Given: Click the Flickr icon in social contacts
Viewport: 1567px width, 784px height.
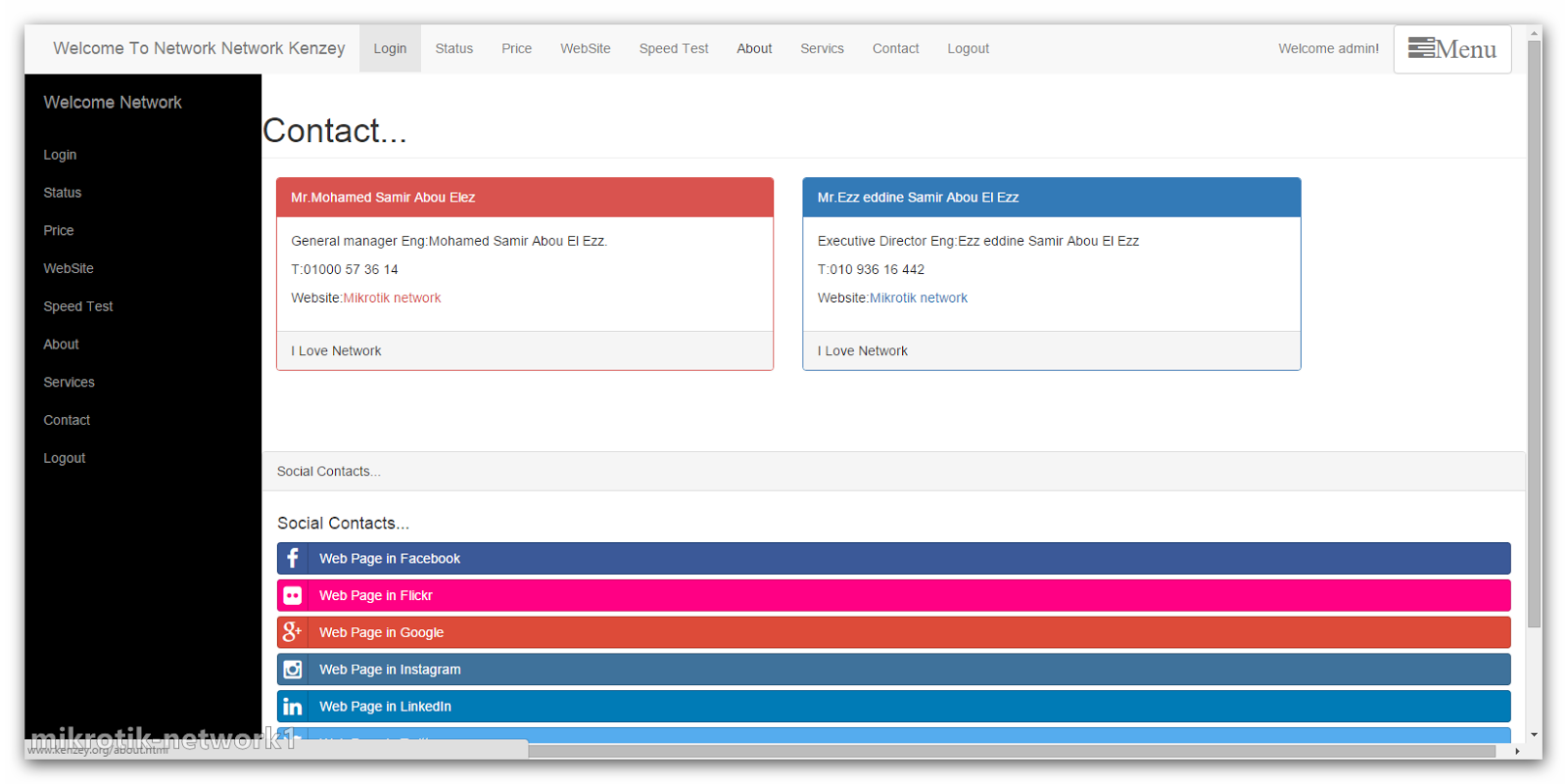Looking at the screenshot, I should pyautogui.click(x=292, y=595).
